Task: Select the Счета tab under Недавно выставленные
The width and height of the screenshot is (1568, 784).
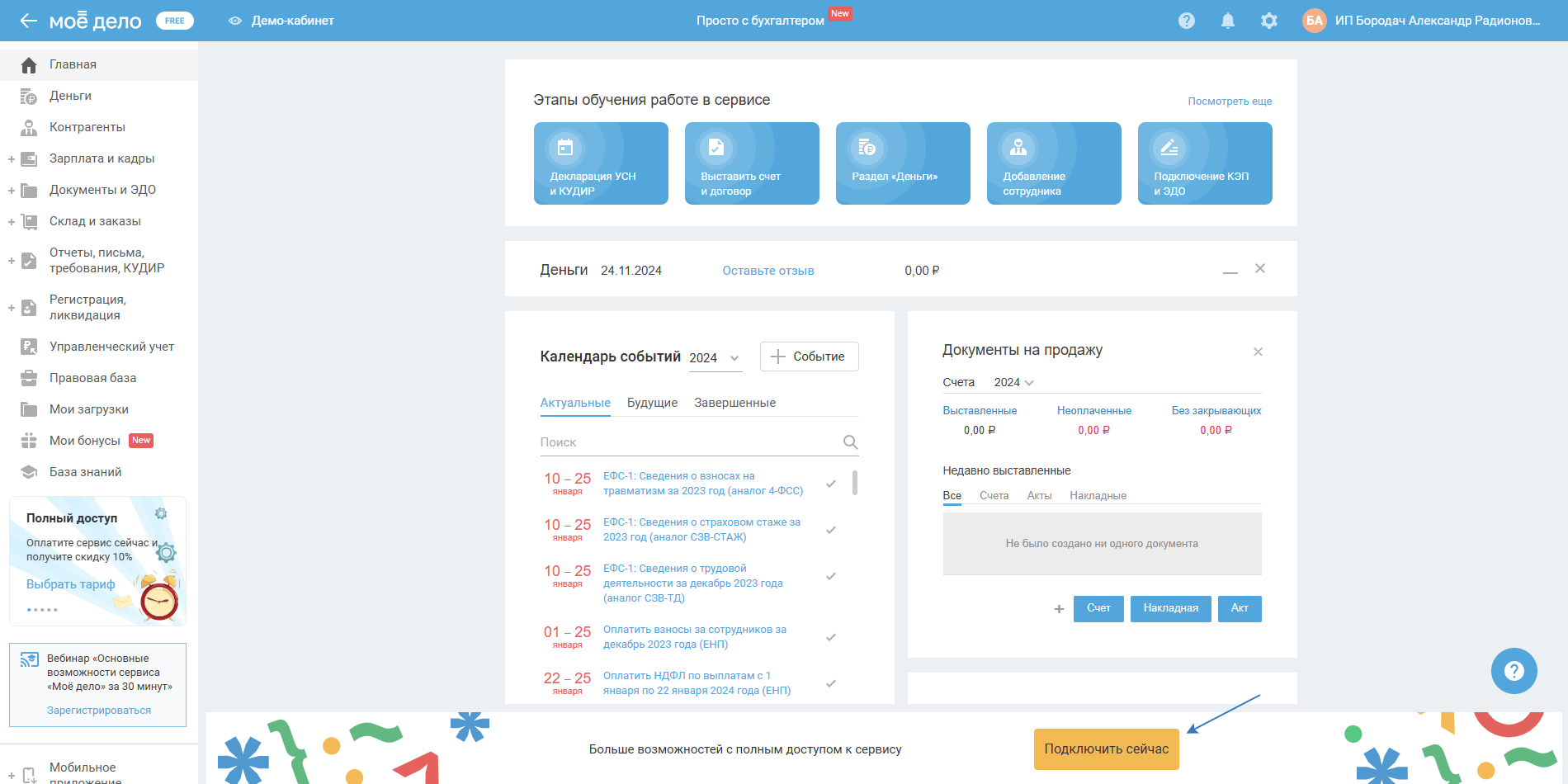Action: click(x=994, y=496)
